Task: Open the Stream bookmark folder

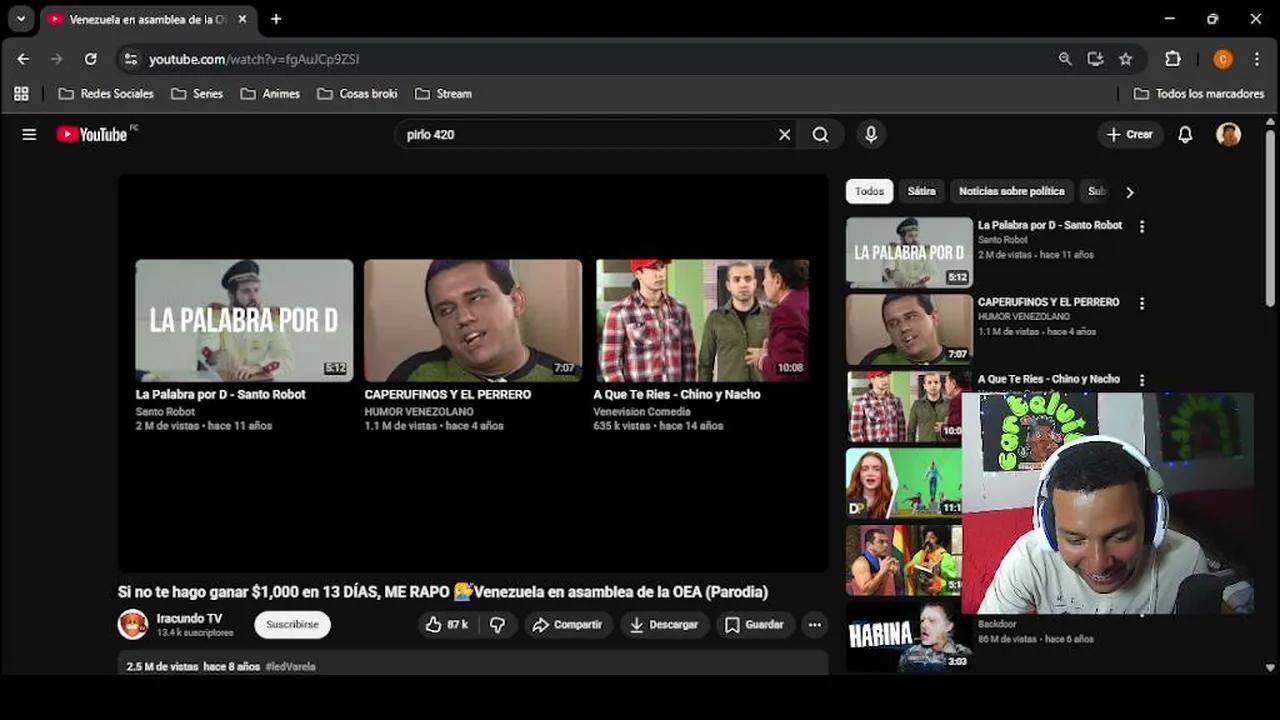Action: pos(443,93)
